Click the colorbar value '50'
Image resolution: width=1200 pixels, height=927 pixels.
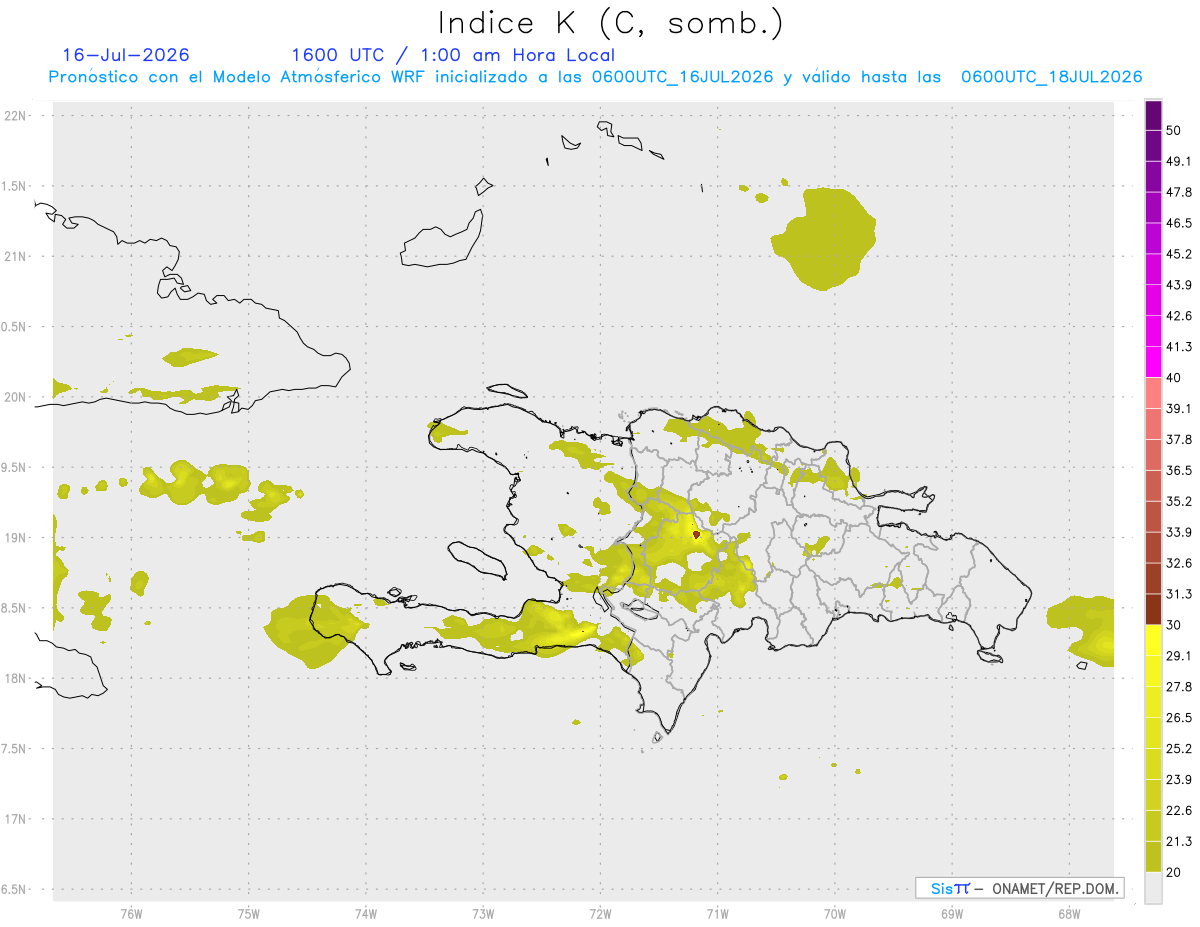coord(1174,131)
